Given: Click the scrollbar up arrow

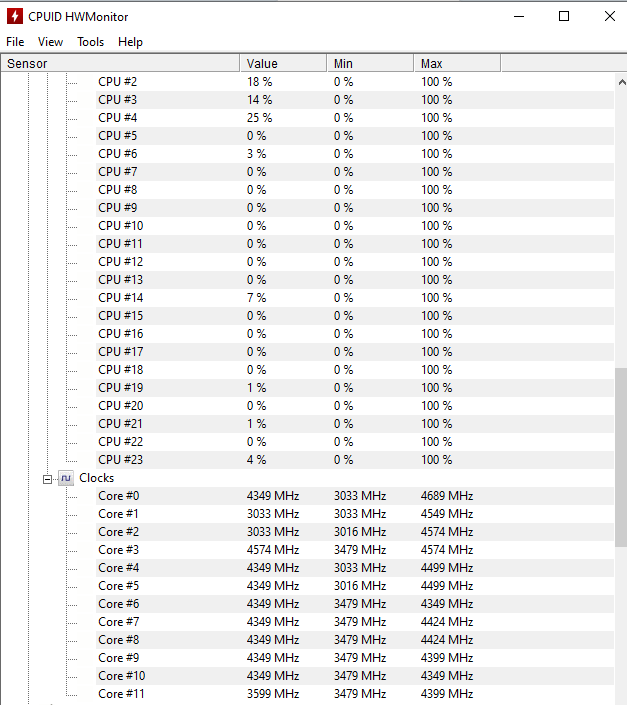Looking at the screenshot, I should pos(622,82).
